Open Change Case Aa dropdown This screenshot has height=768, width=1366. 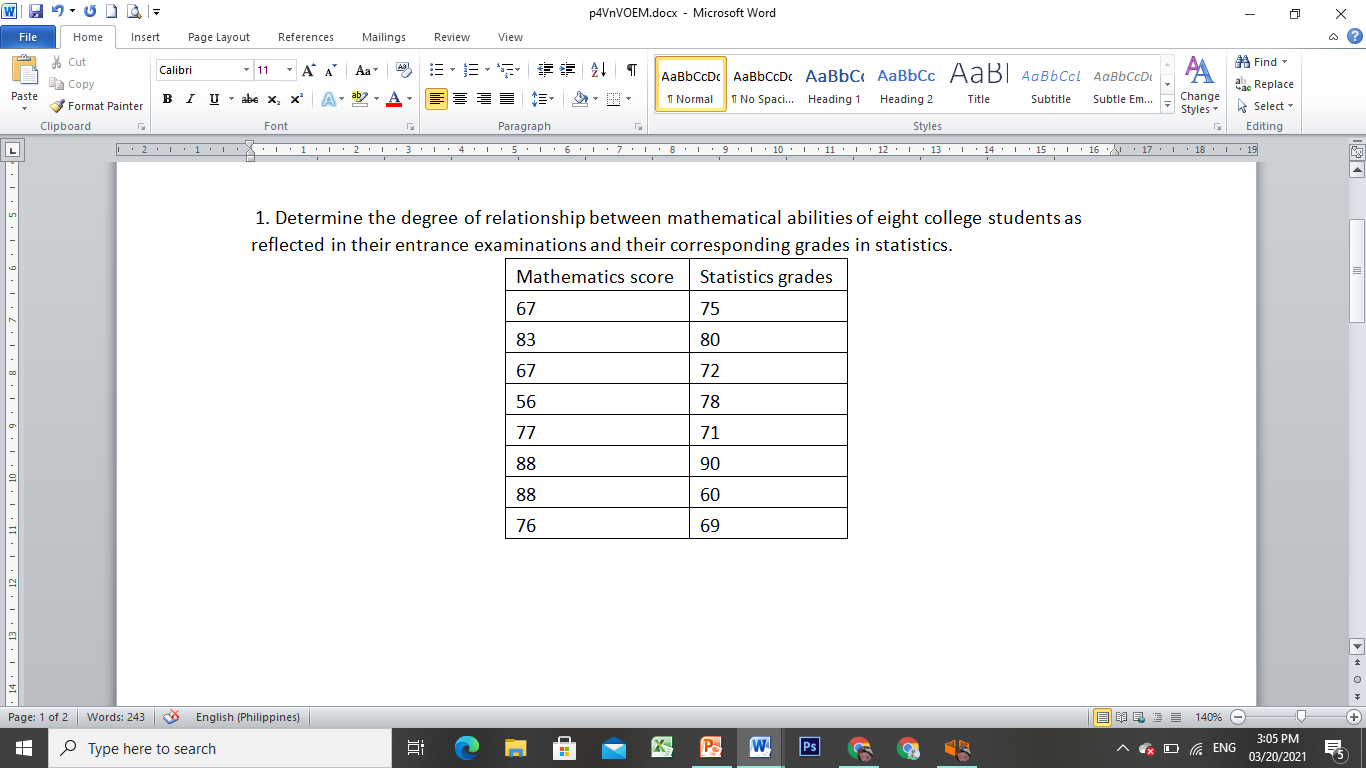367,70
